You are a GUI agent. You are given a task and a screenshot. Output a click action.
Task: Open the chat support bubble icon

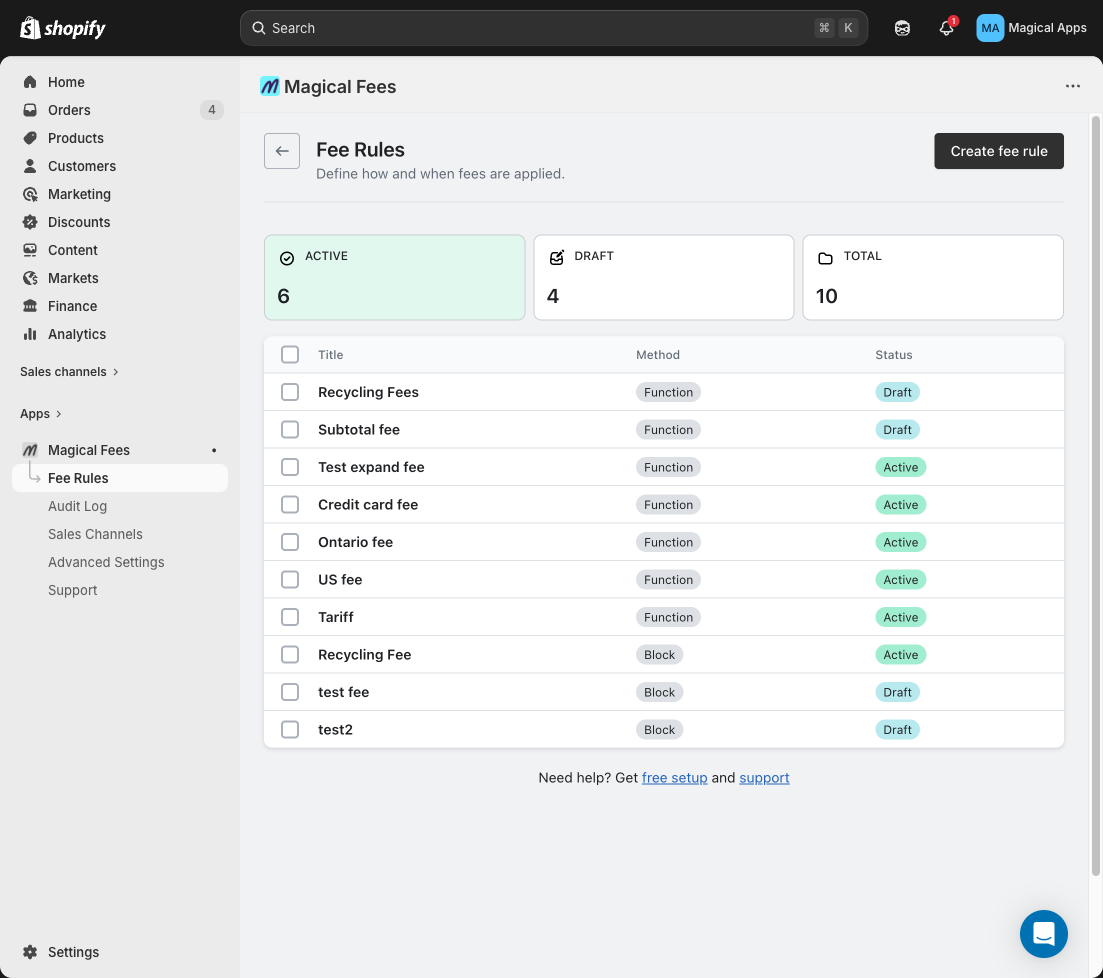[1043, 934]
